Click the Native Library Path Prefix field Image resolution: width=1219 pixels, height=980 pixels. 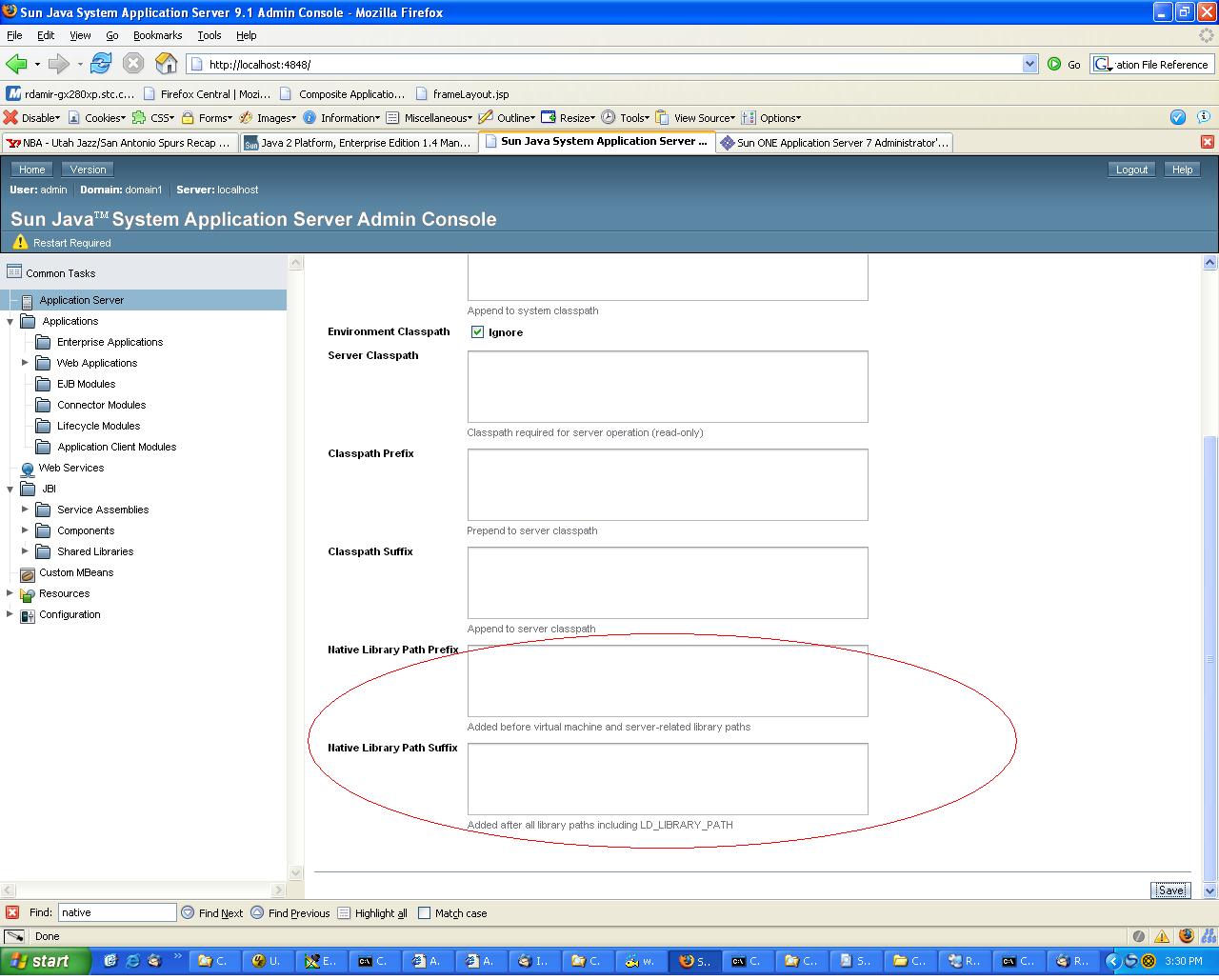667,681
